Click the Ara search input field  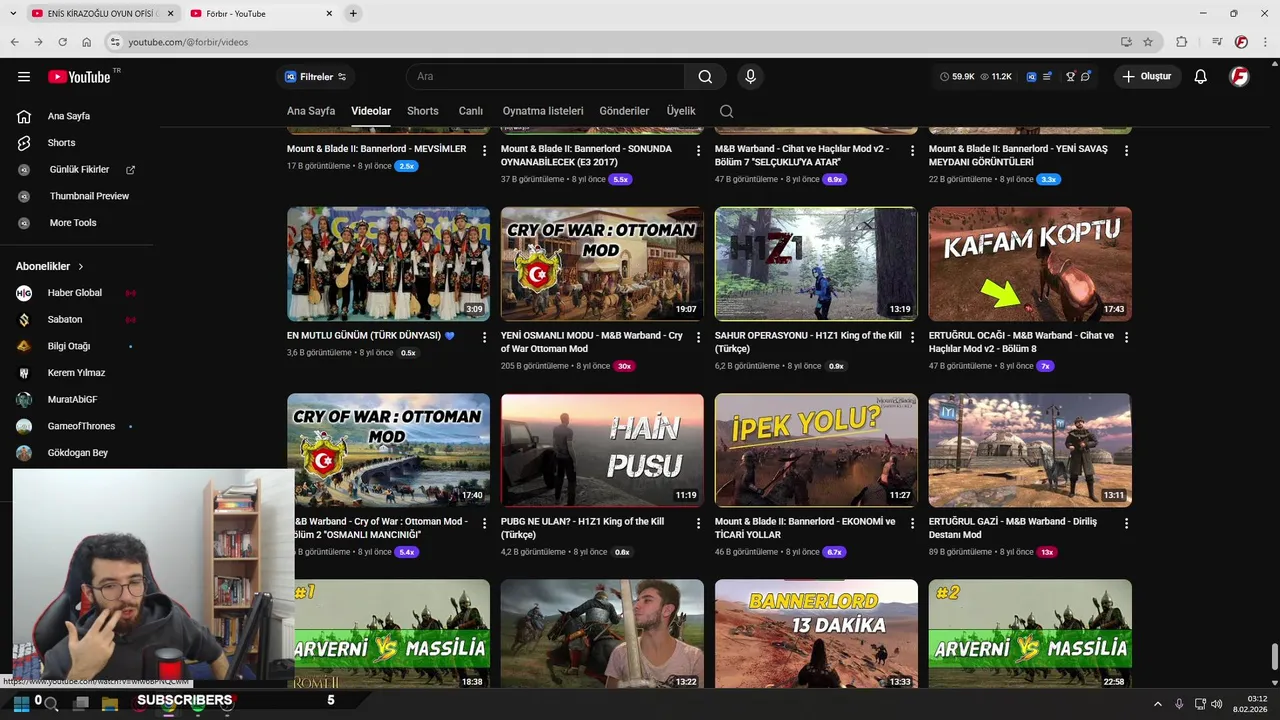pyautogui.click(x=545, y=77)
